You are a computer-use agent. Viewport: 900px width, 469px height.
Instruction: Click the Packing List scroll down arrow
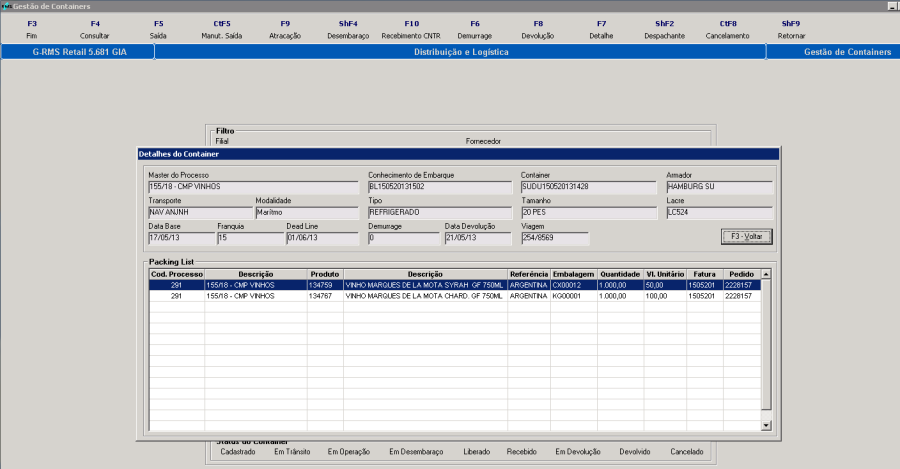click(x=766, y=425)
